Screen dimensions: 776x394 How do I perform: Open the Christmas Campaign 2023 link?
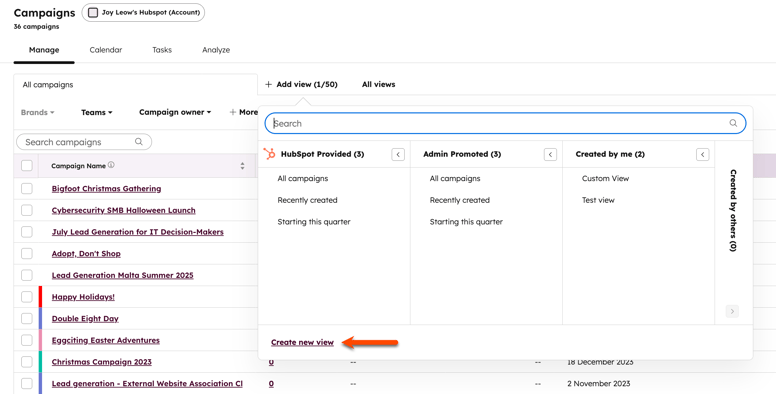pos(101,362)
